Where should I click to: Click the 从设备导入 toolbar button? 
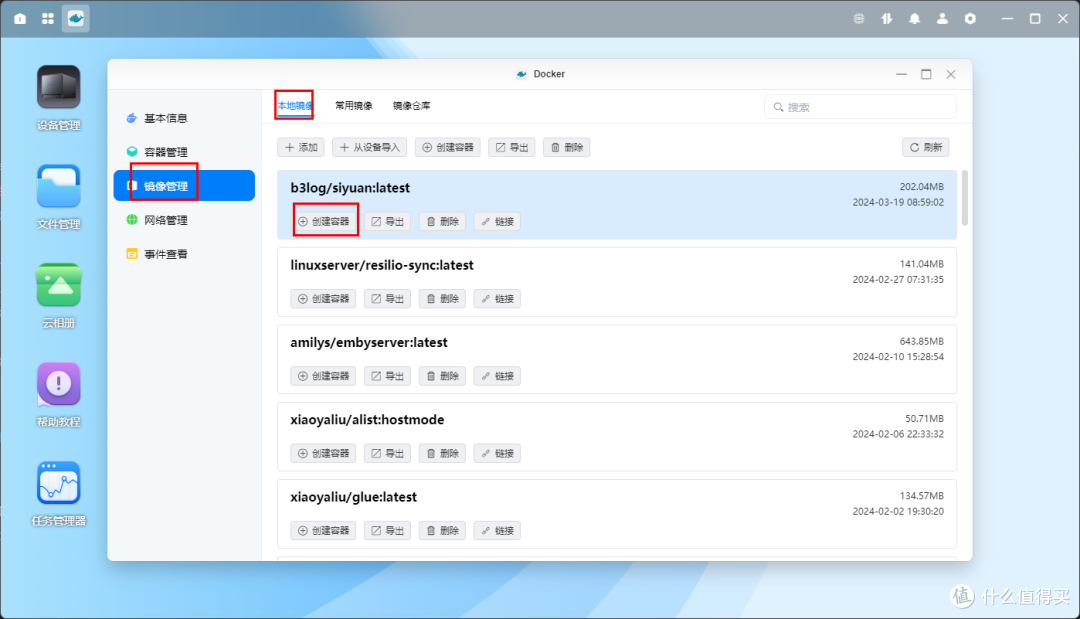(x=370, y=147)
